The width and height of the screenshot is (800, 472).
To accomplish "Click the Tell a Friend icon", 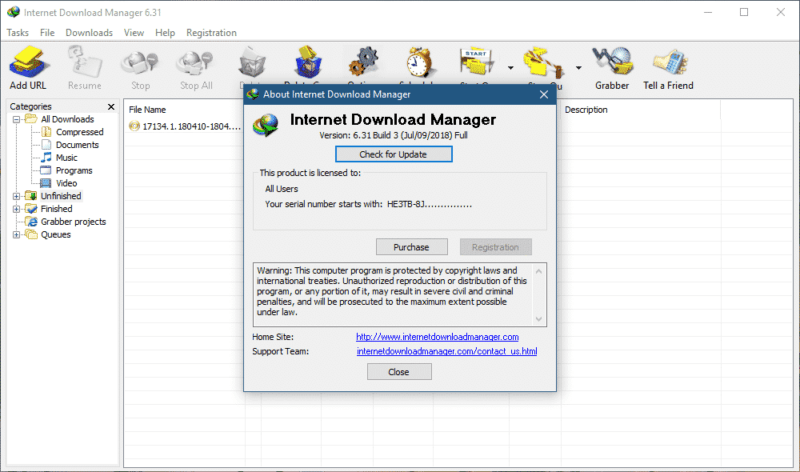I will click(x=670, y=62).
